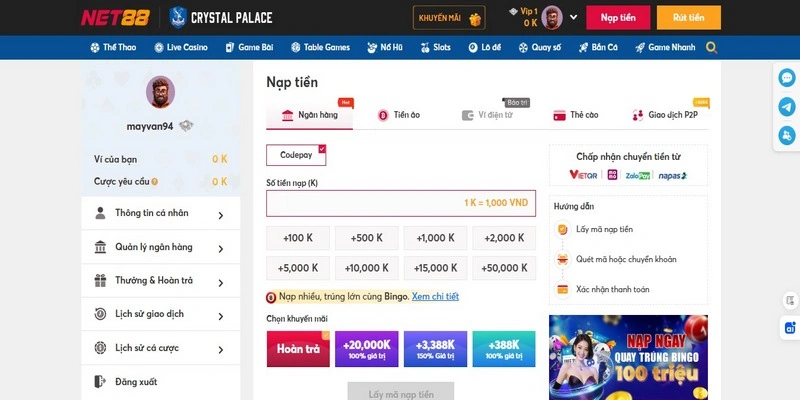Open the Slots menu
The image size is (800, 400).
[436, 47]
